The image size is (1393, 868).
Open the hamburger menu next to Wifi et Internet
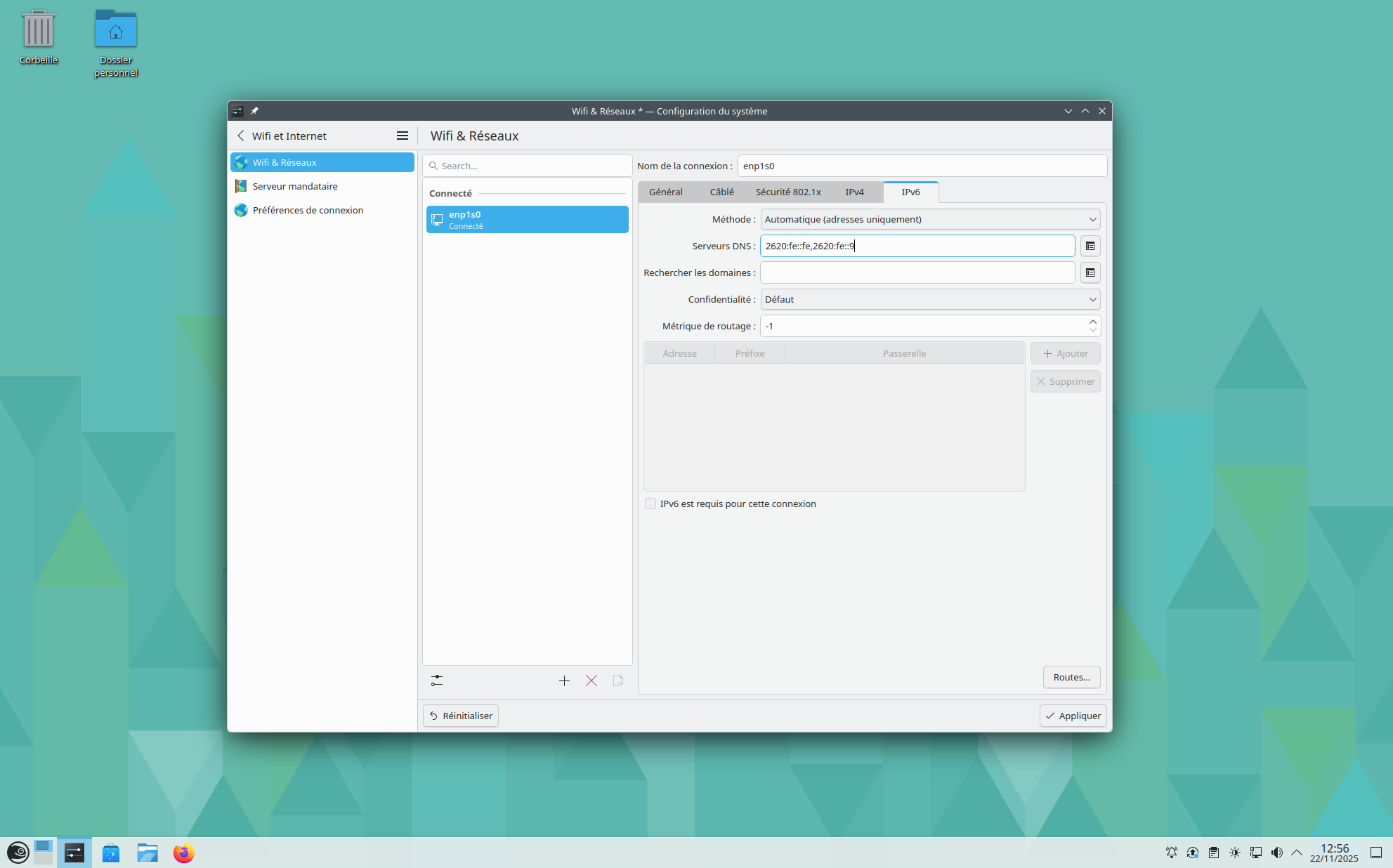click(403, 136)
